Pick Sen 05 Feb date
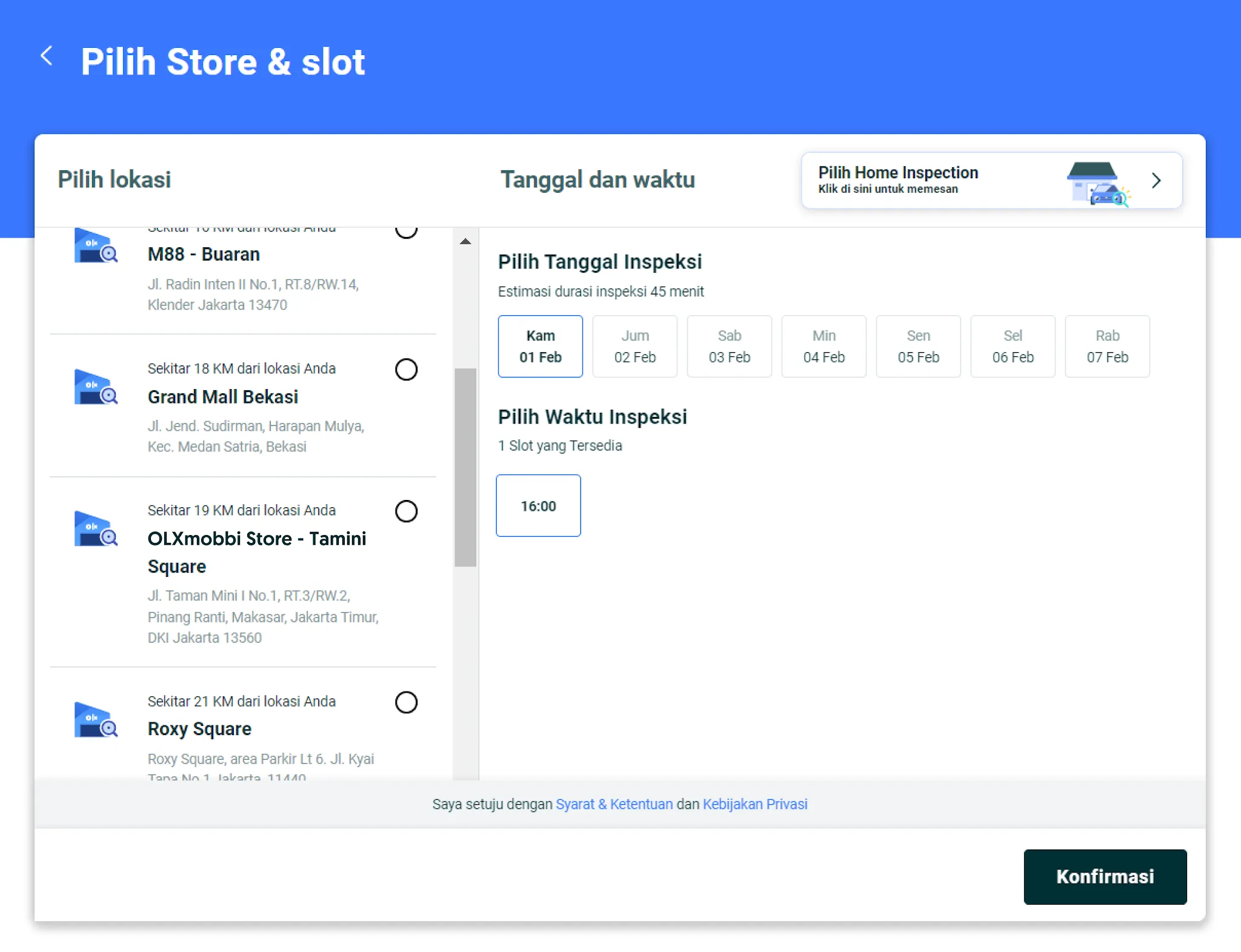 (919, 346)
